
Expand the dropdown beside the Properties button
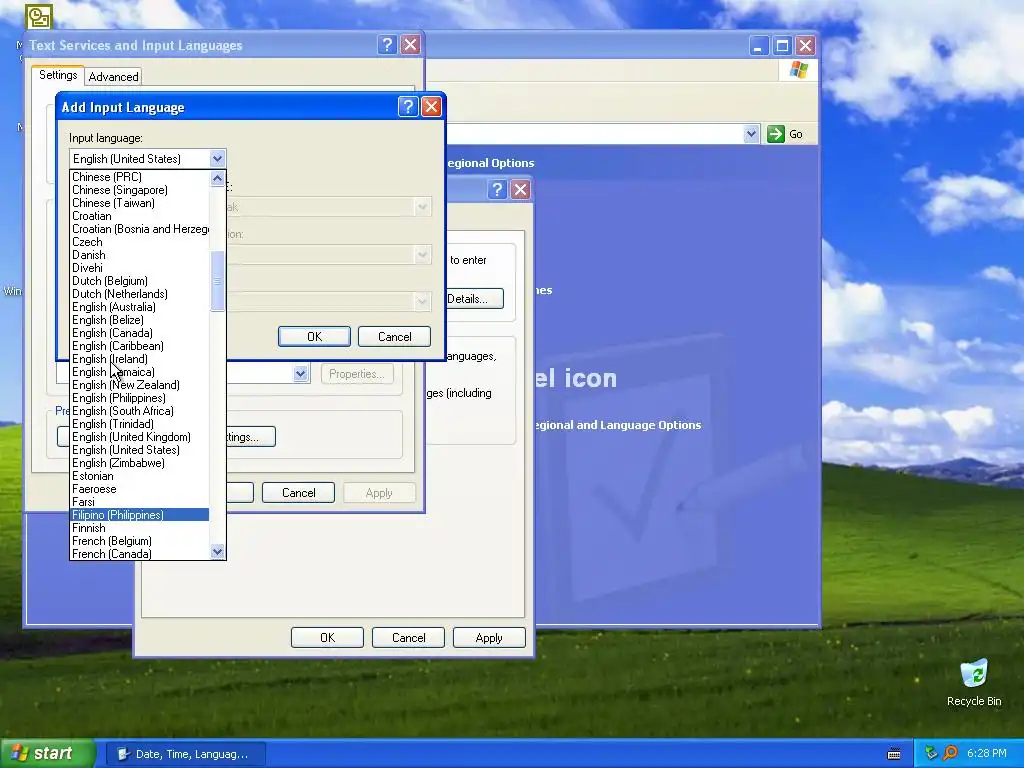pos(300,374)
